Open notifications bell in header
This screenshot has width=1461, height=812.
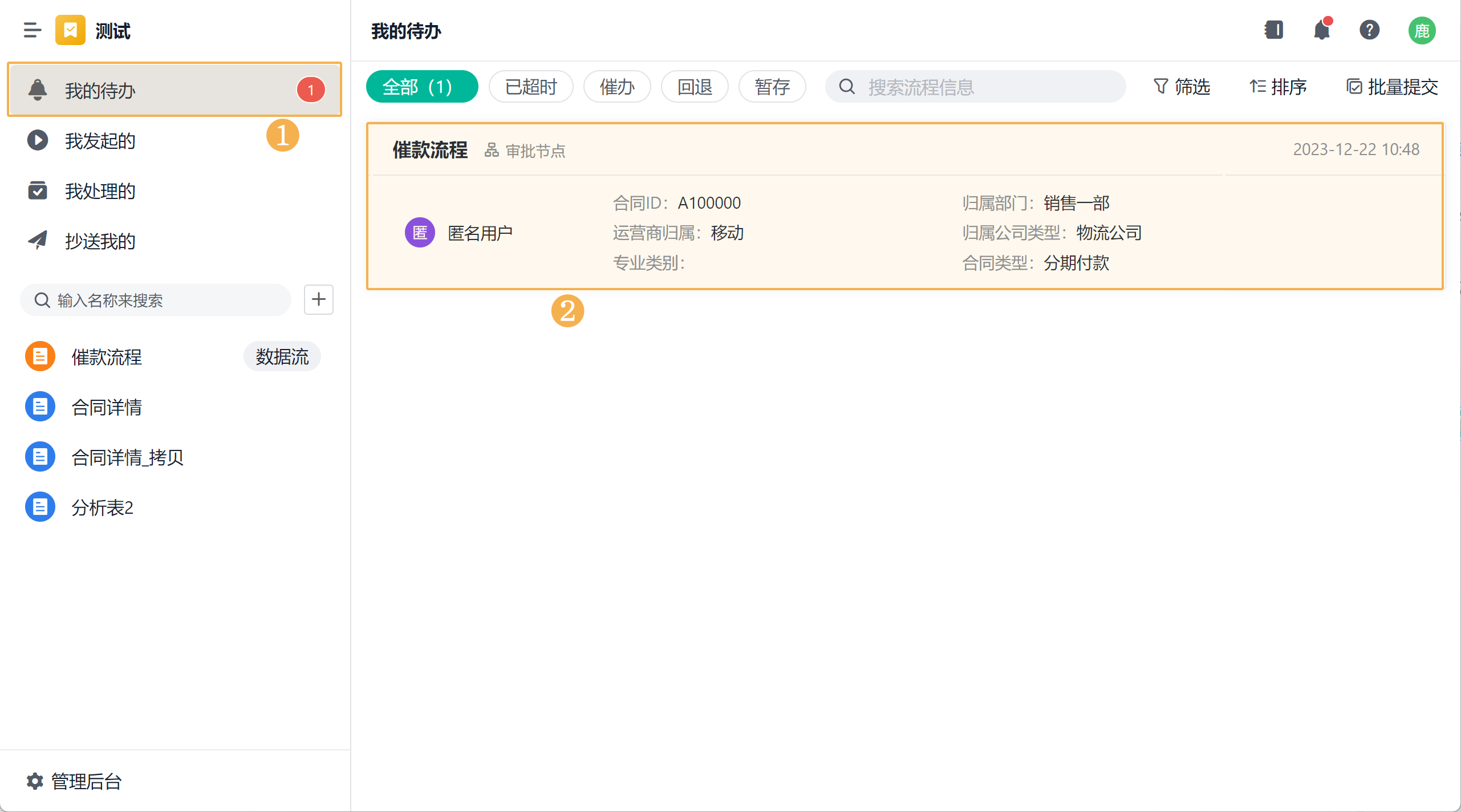tap(1321, 30)
